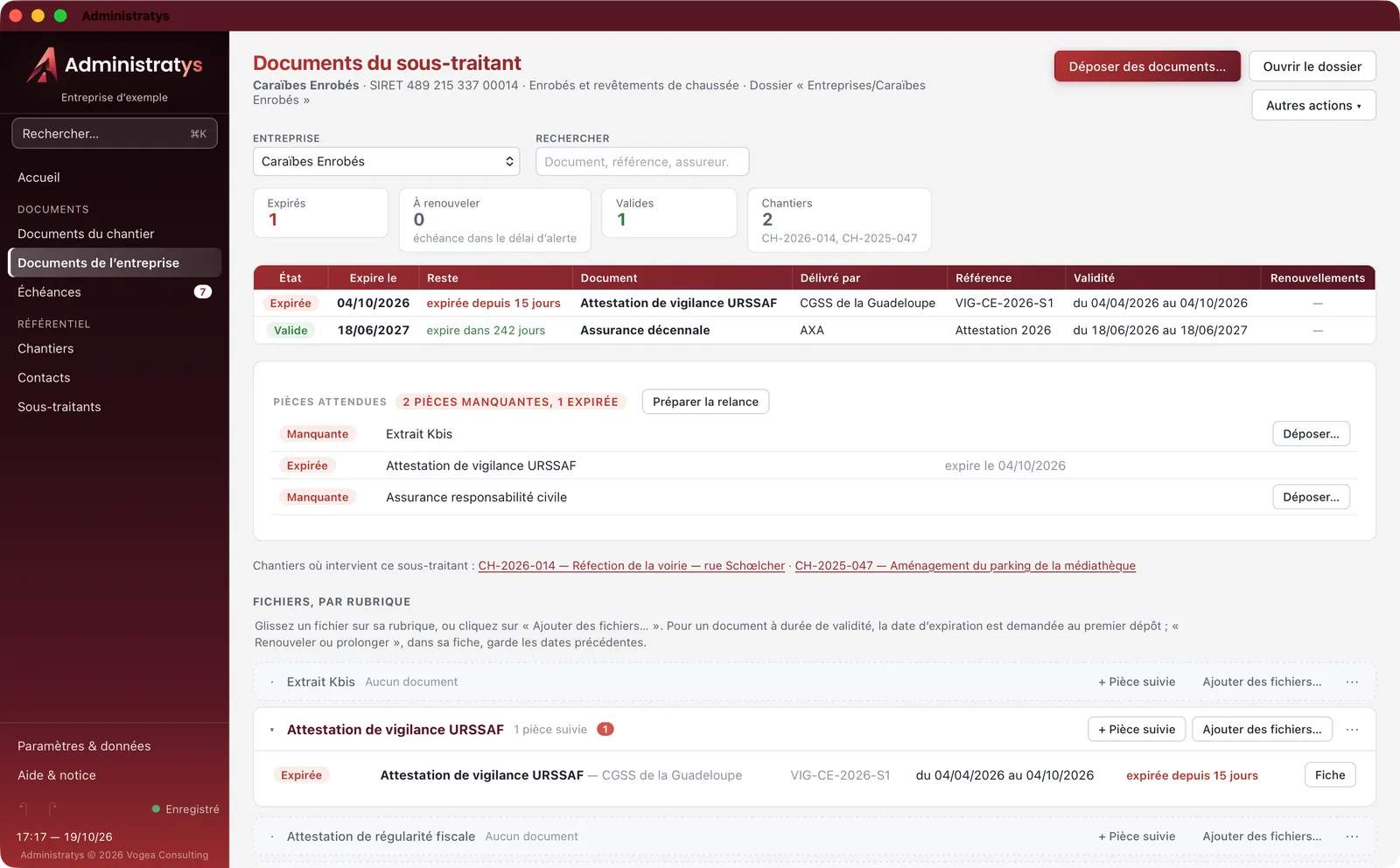Collapse the Attestation de vigilance URSSAF section
The height and width of the screenshot is (868, 1400).
(272, 730)
